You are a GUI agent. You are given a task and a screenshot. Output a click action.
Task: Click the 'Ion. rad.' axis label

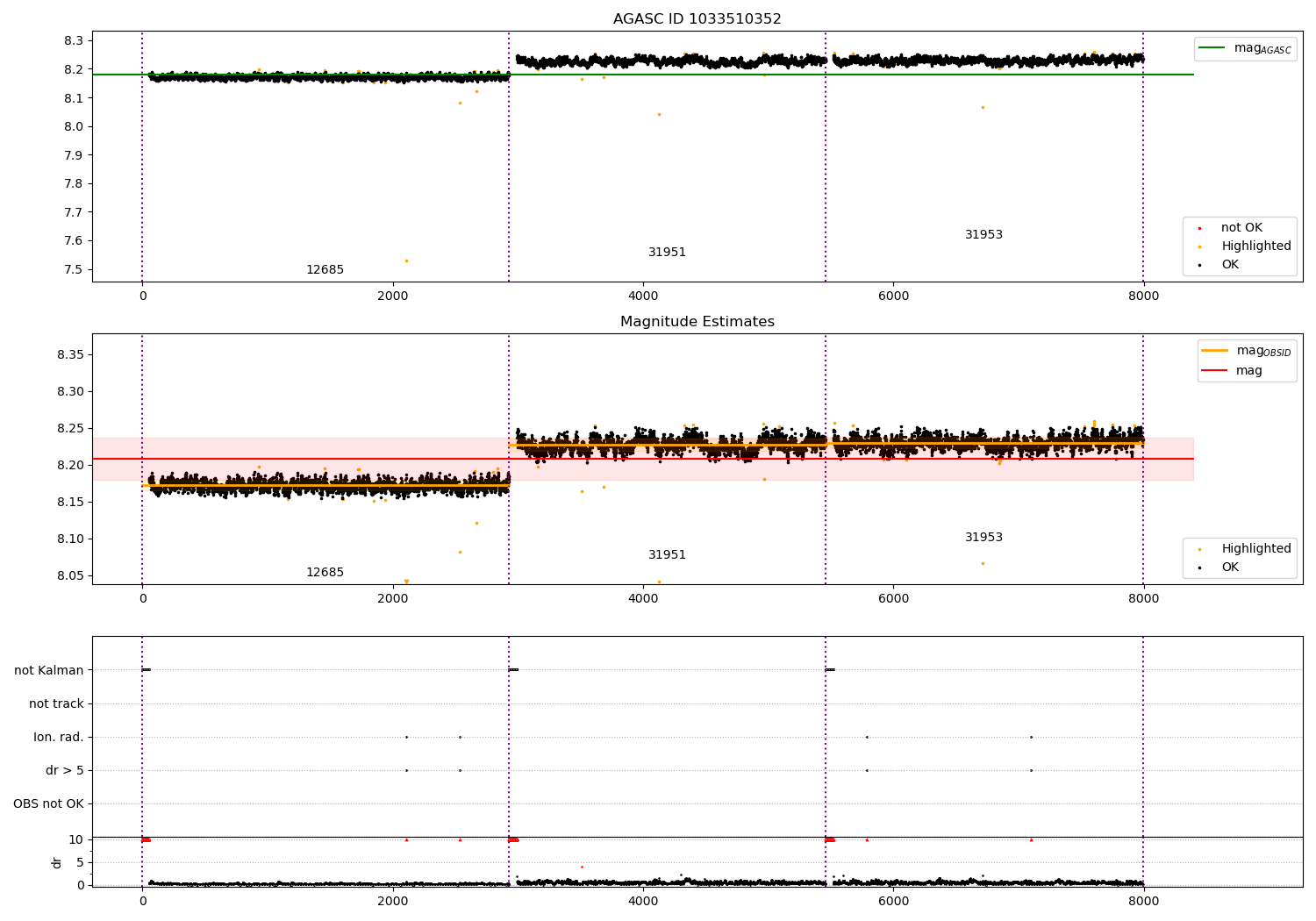[59, 737]
